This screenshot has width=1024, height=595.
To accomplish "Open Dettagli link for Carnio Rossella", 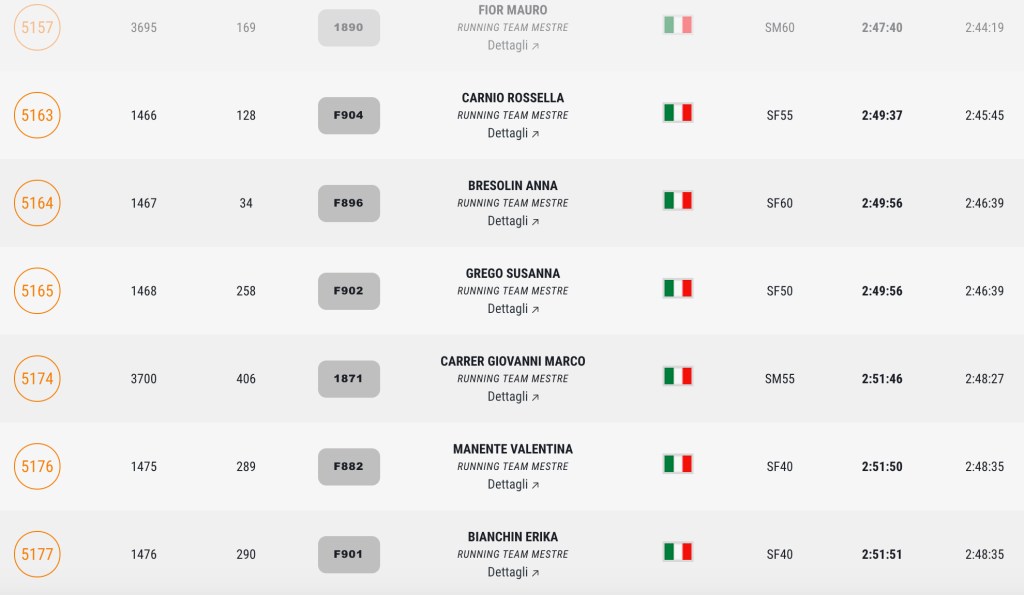I will [513, 133].
